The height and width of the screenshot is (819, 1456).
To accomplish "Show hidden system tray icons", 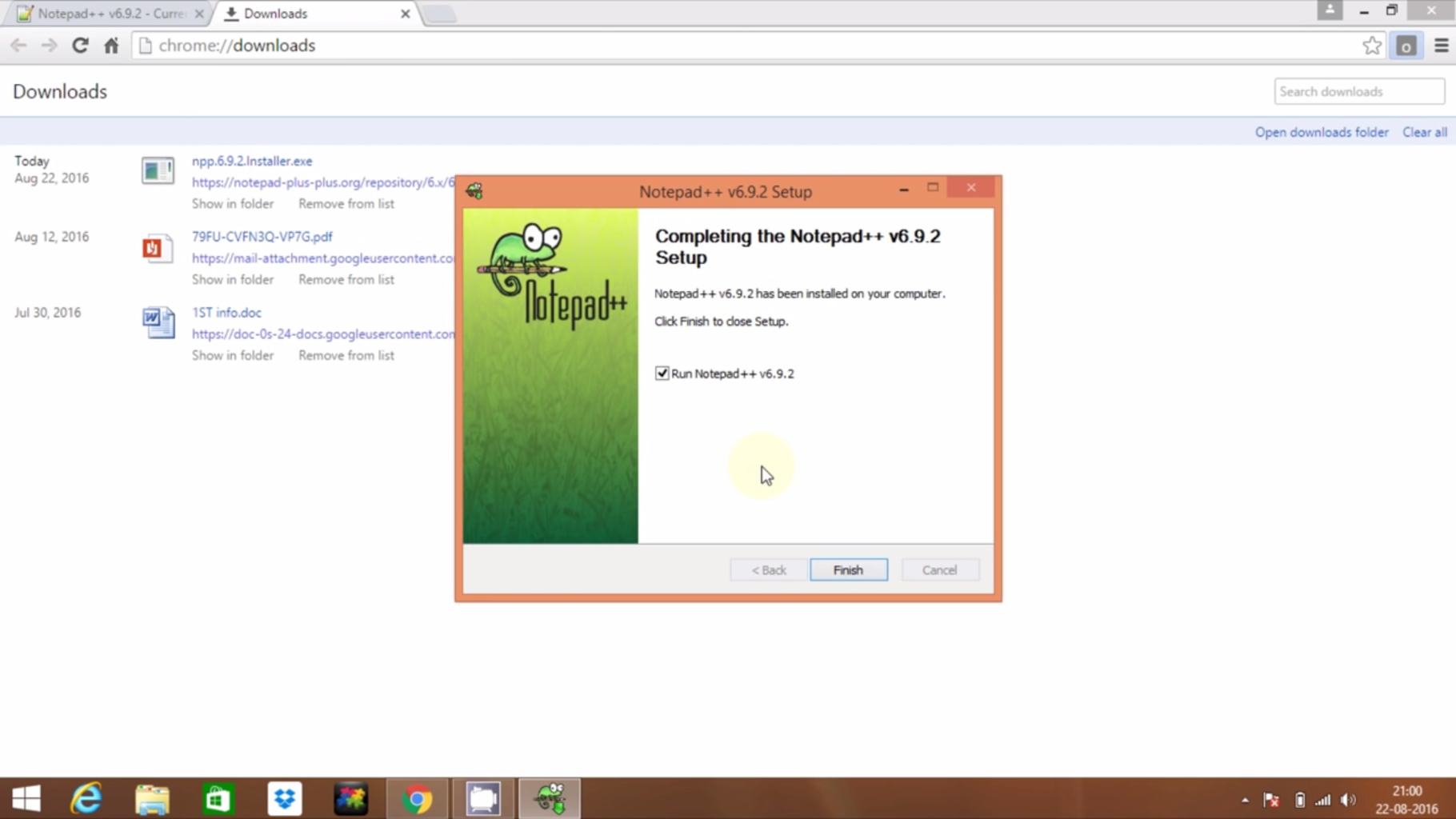I will point(1245,800).
